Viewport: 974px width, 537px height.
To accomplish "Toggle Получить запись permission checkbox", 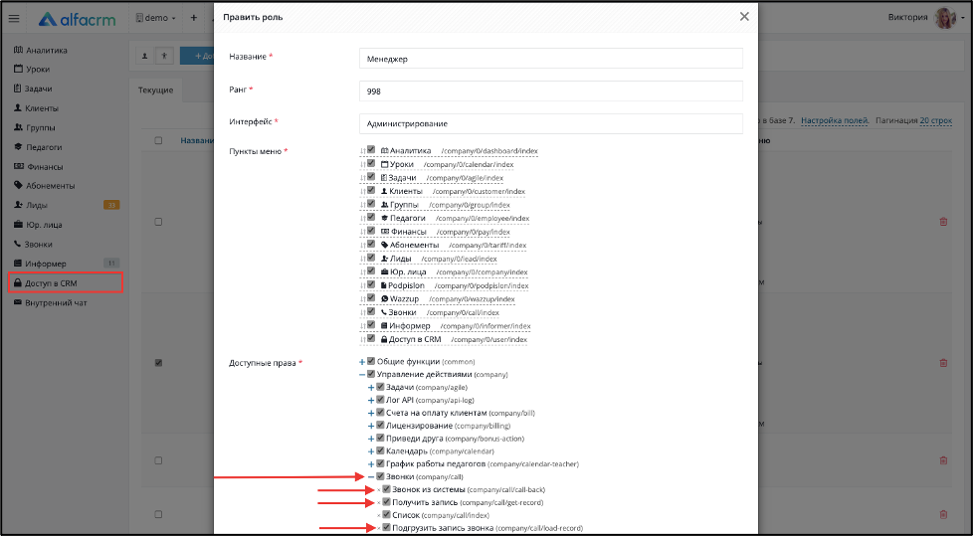I will 386,502.
